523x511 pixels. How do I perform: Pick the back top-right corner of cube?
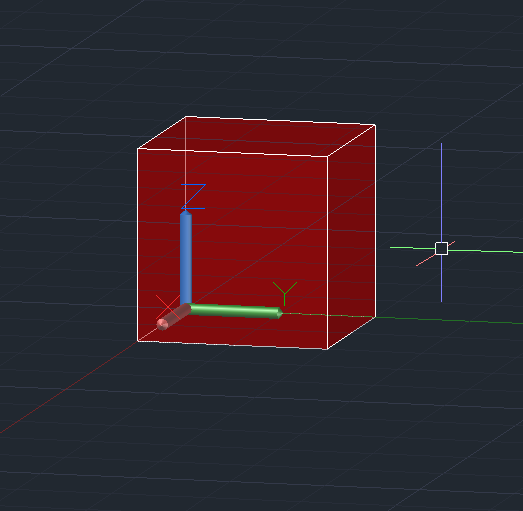pyautogui.click(x=376, y=125)
